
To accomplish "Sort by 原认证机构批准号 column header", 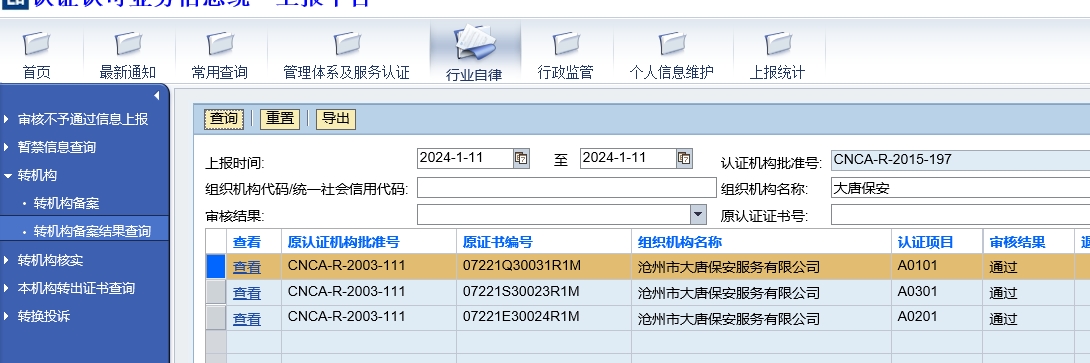I will (343, 242).
